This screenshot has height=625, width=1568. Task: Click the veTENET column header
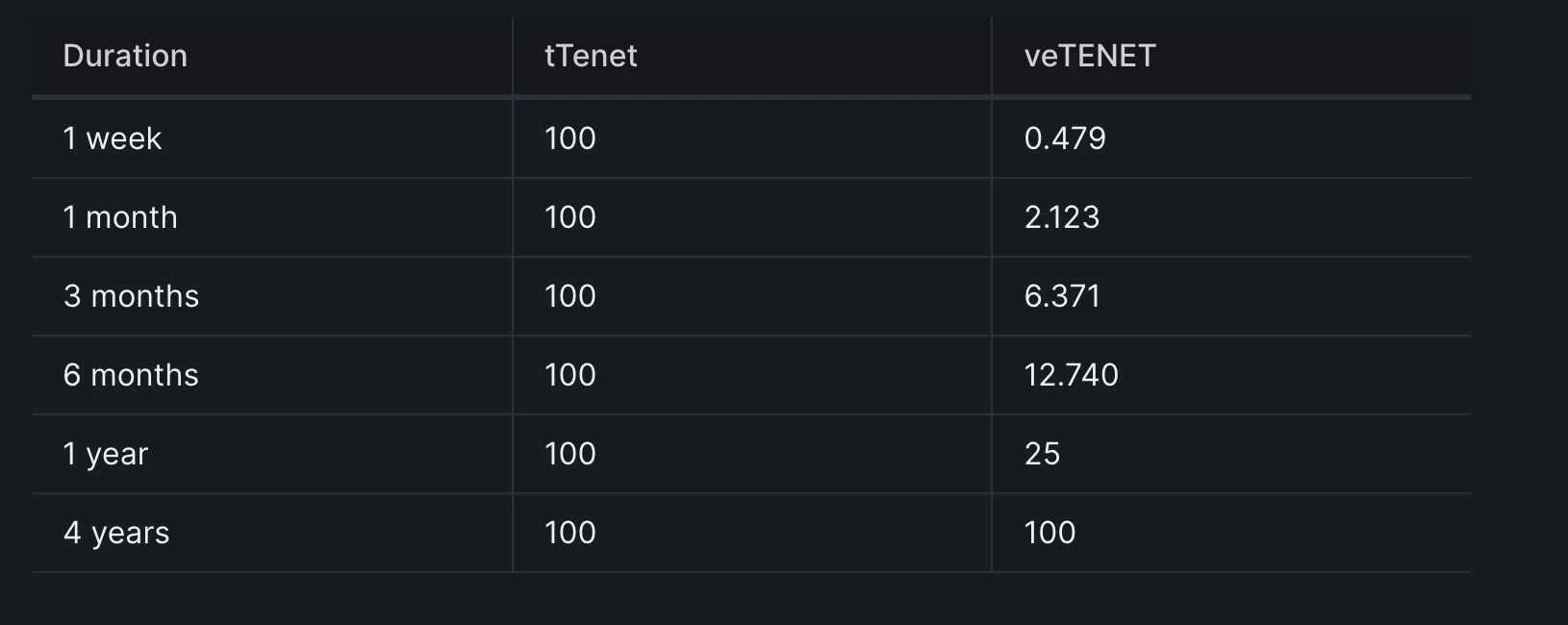click(1090, 56)
